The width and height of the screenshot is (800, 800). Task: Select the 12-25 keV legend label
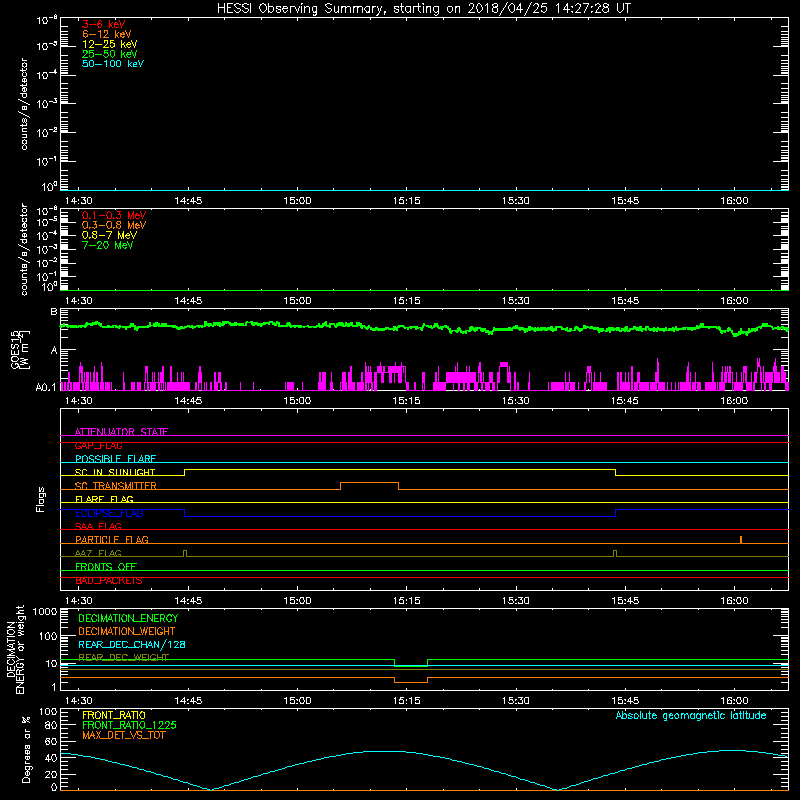(x=110, y=44)
